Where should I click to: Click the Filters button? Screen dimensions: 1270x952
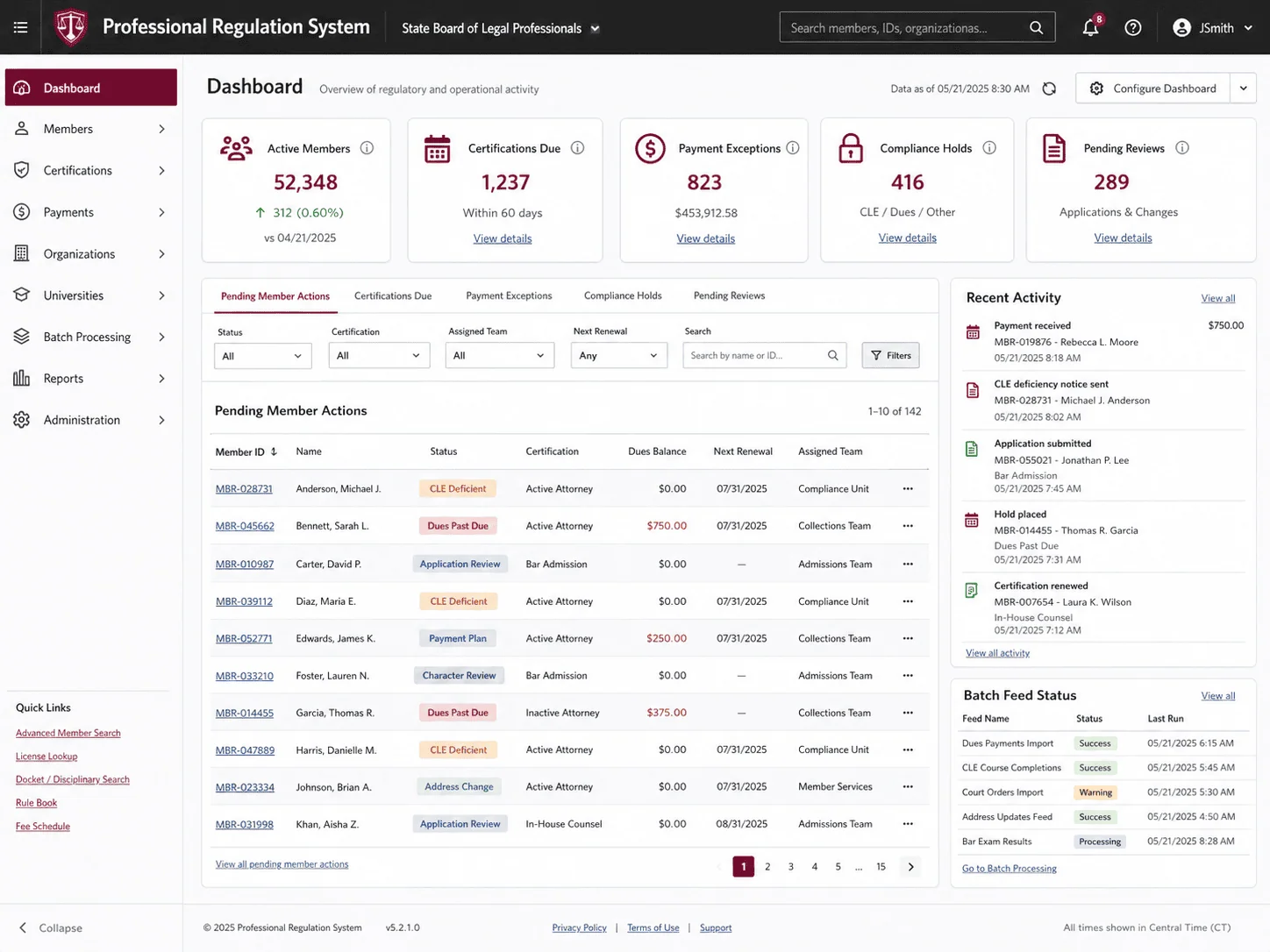point(891,355)
